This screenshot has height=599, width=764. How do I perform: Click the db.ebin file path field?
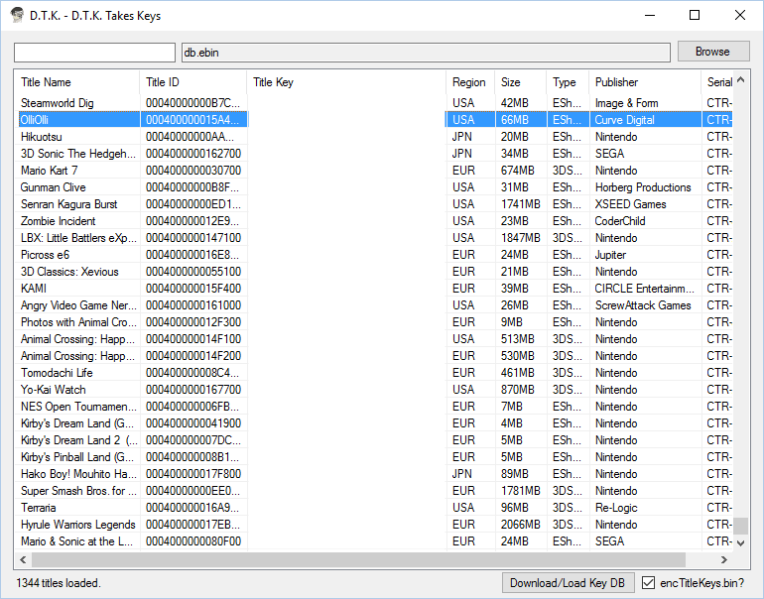tap(426, 53)
